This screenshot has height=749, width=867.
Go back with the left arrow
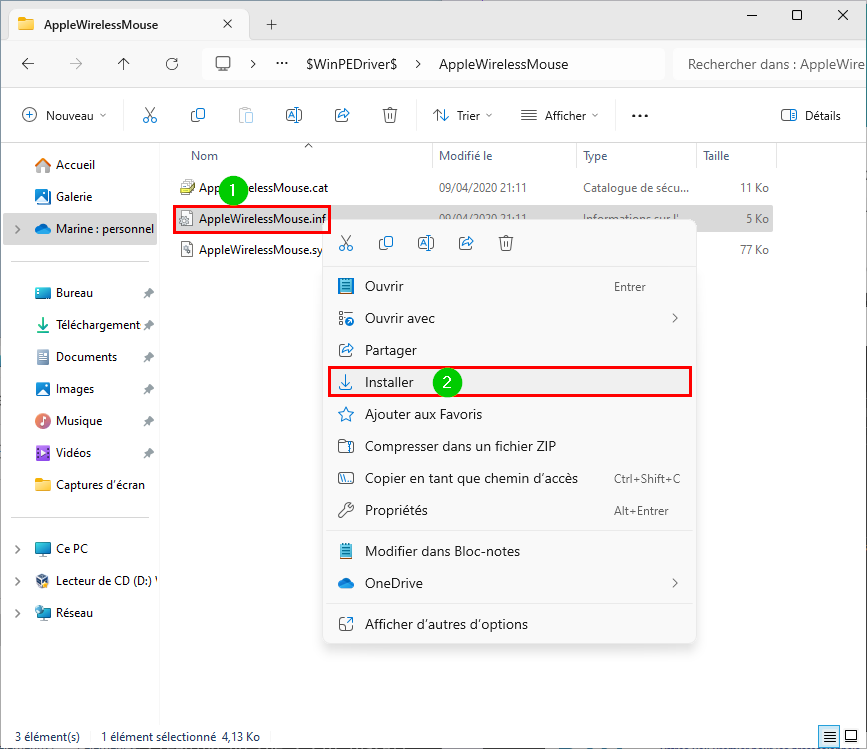[x=28, y=64]
